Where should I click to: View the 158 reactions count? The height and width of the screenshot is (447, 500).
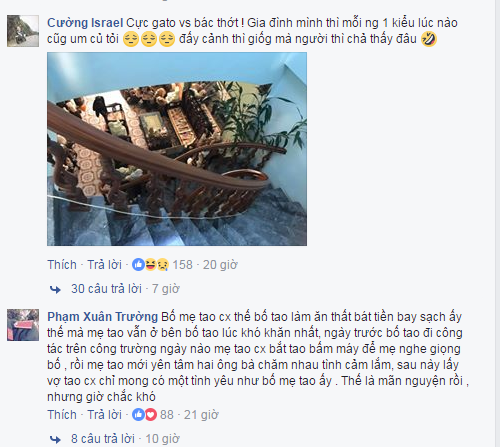(x=182, y=265)
